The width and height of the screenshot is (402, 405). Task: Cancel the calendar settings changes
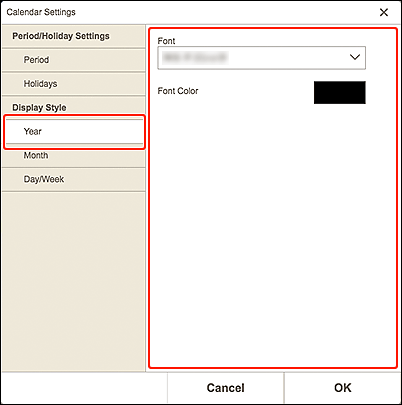click(226, 388)
